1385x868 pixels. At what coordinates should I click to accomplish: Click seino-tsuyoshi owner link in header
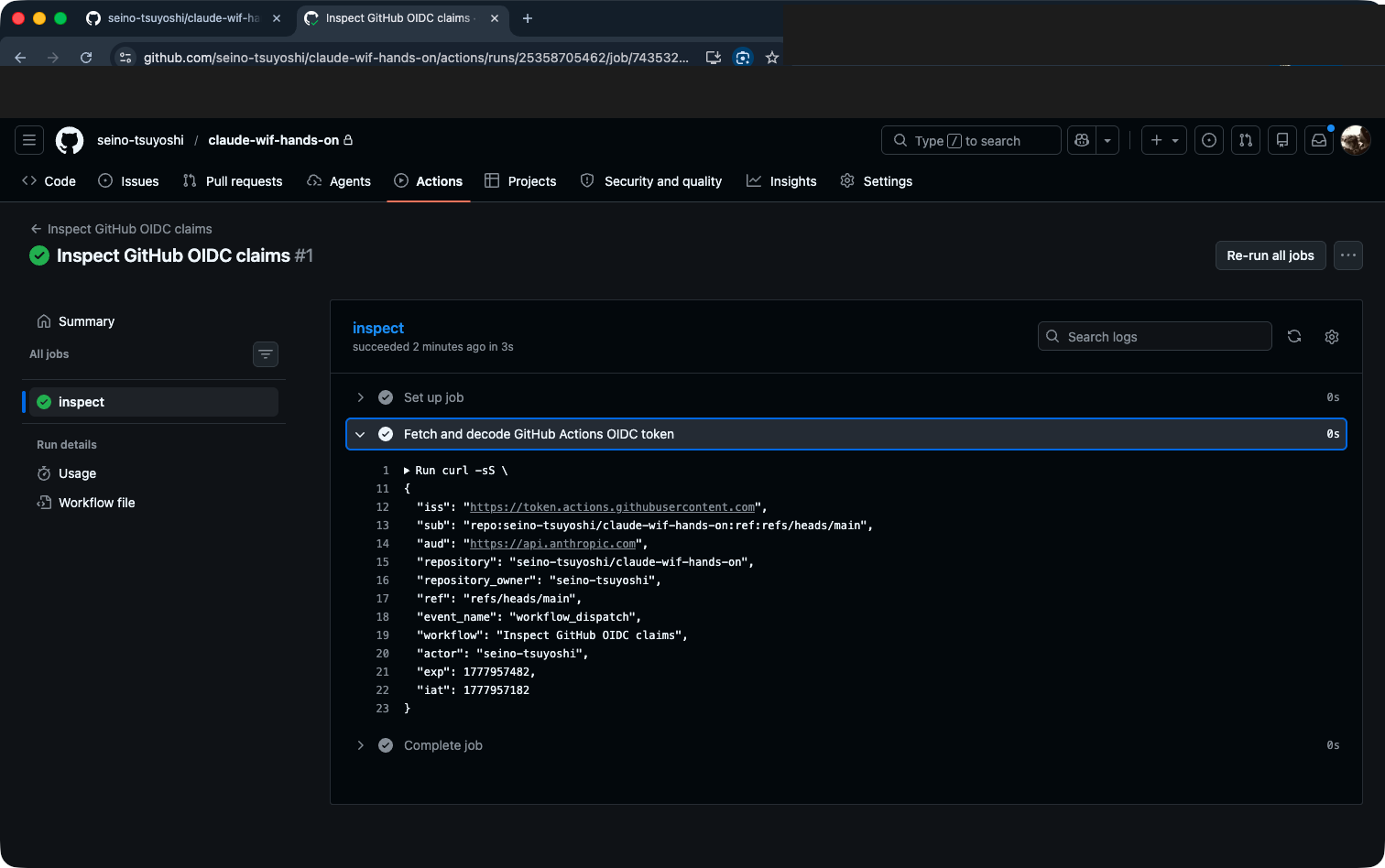pos(140,140)
